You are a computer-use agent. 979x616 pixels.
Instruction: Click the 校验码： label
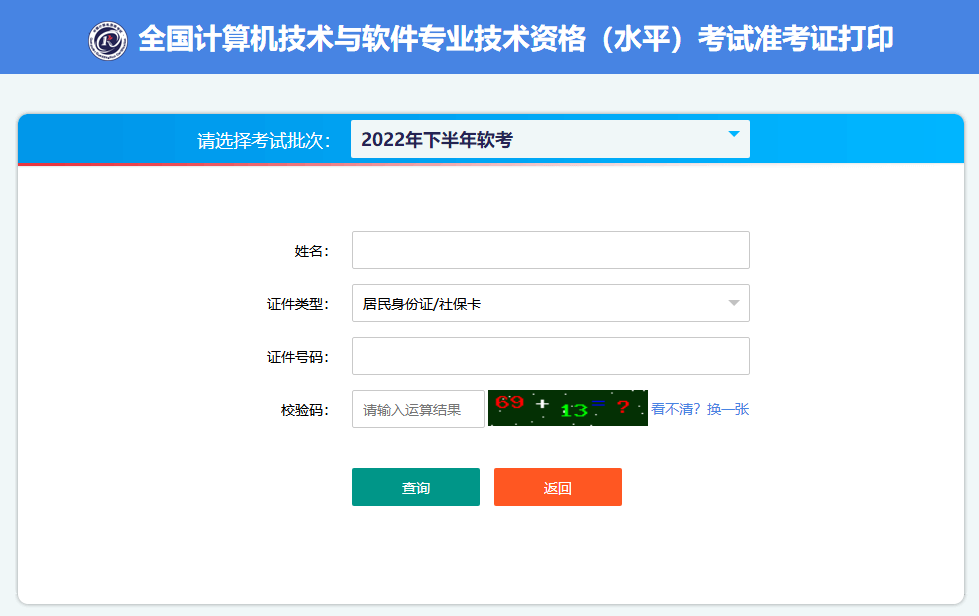pyautogui.click(x=305, y=410)
